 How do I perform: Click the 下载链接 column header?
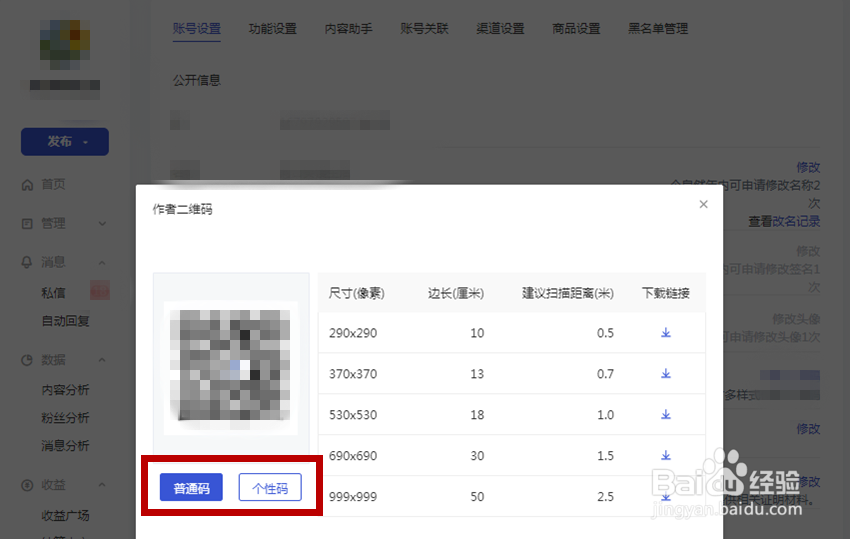coord(666,293)
